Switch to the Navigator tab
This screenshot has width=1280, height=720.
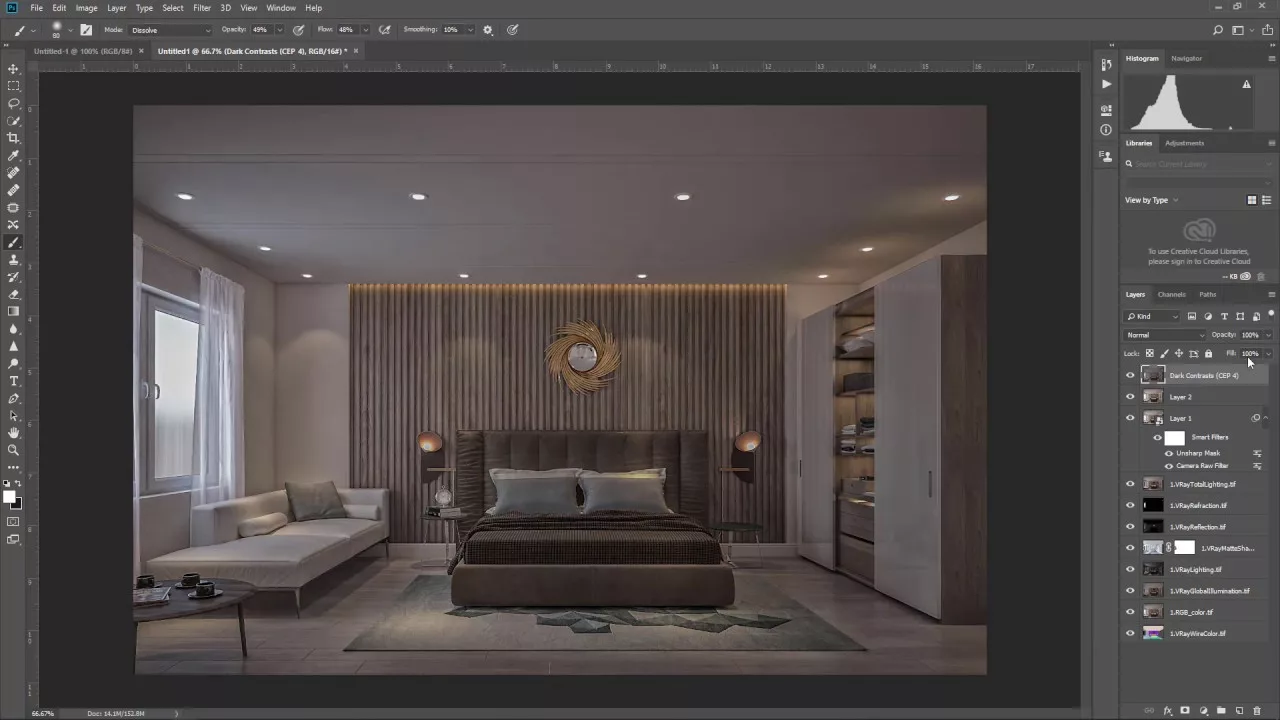(x=1187, y=59)
